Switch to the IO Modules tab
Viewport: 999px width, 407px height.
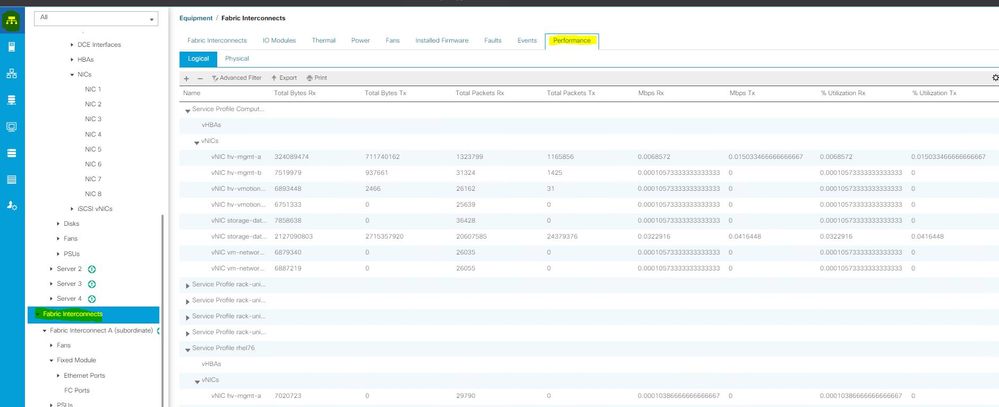[x=279, y=40]
